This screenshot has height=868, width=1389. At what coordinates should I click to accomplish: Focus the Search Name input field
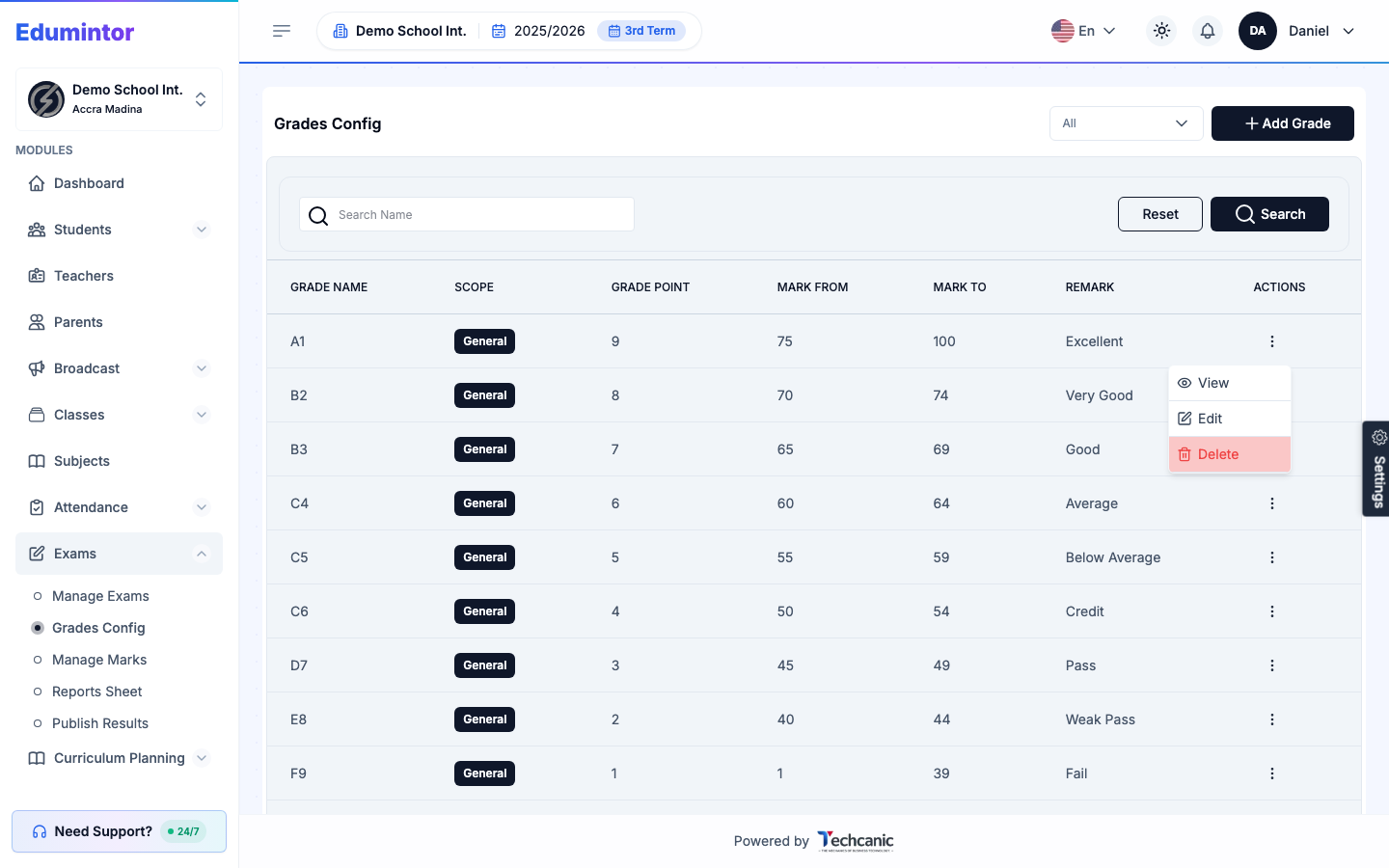467,214
